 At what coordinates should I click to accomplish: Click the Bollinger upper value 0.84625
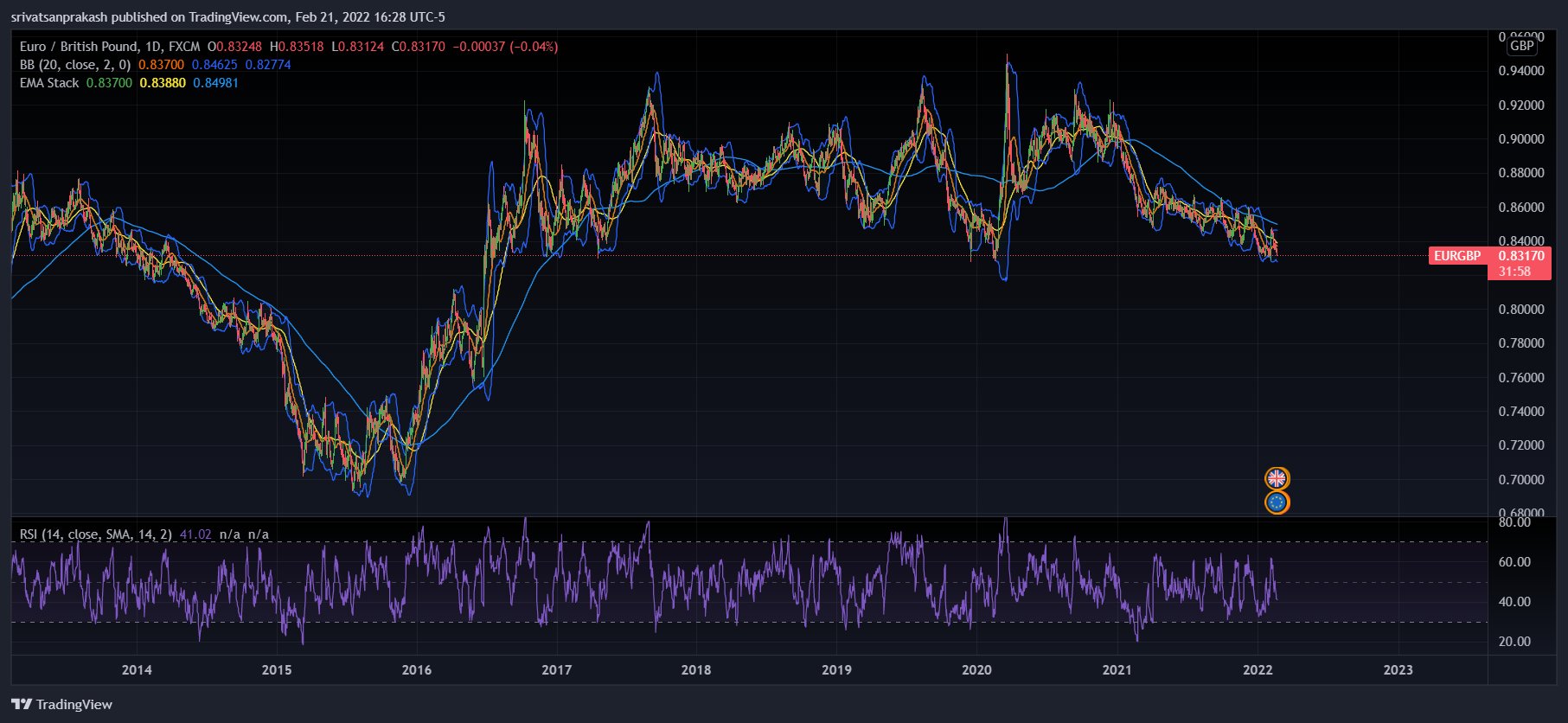[x=214, y=65]
